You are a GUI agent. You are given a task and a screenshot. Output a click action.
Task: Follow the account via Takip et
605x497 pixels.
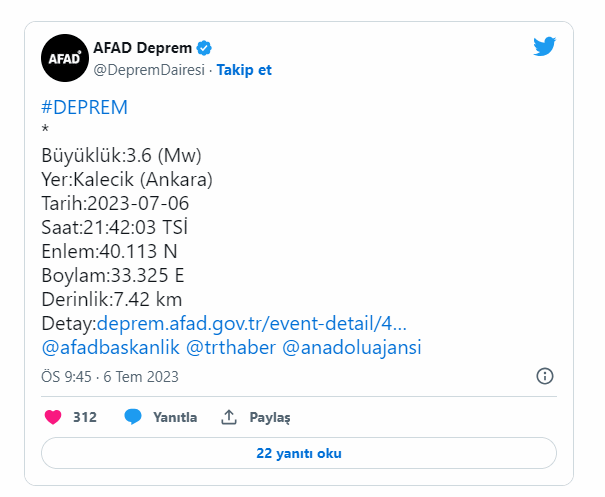[x=244, y=70]
